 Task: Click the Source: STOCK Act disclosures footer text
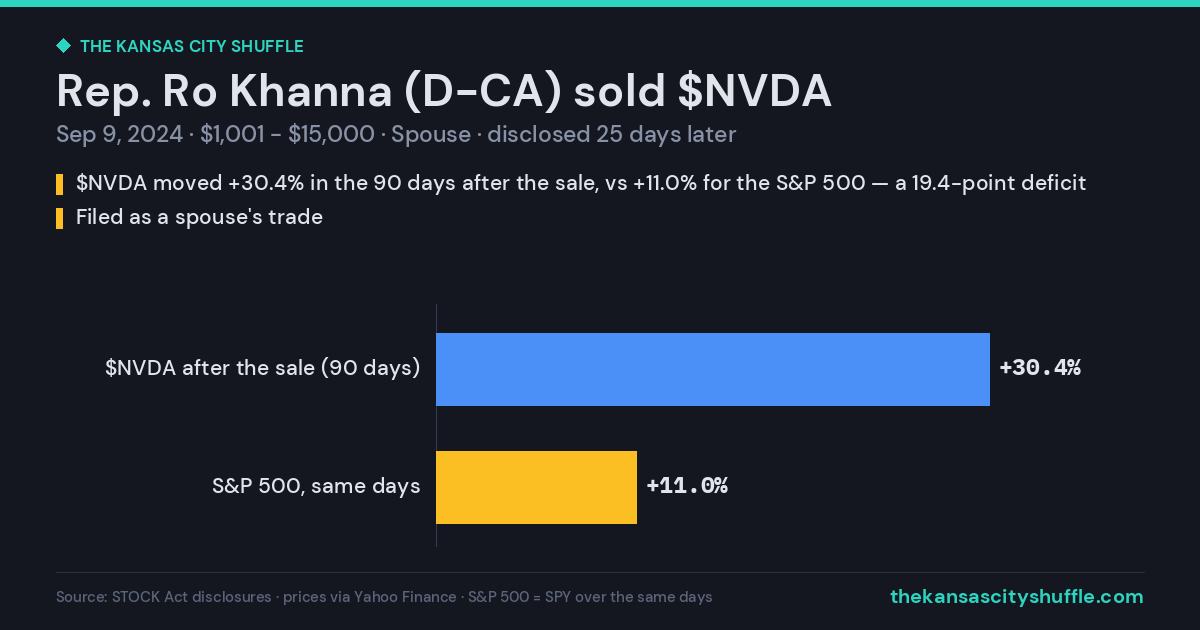(384, 597)
